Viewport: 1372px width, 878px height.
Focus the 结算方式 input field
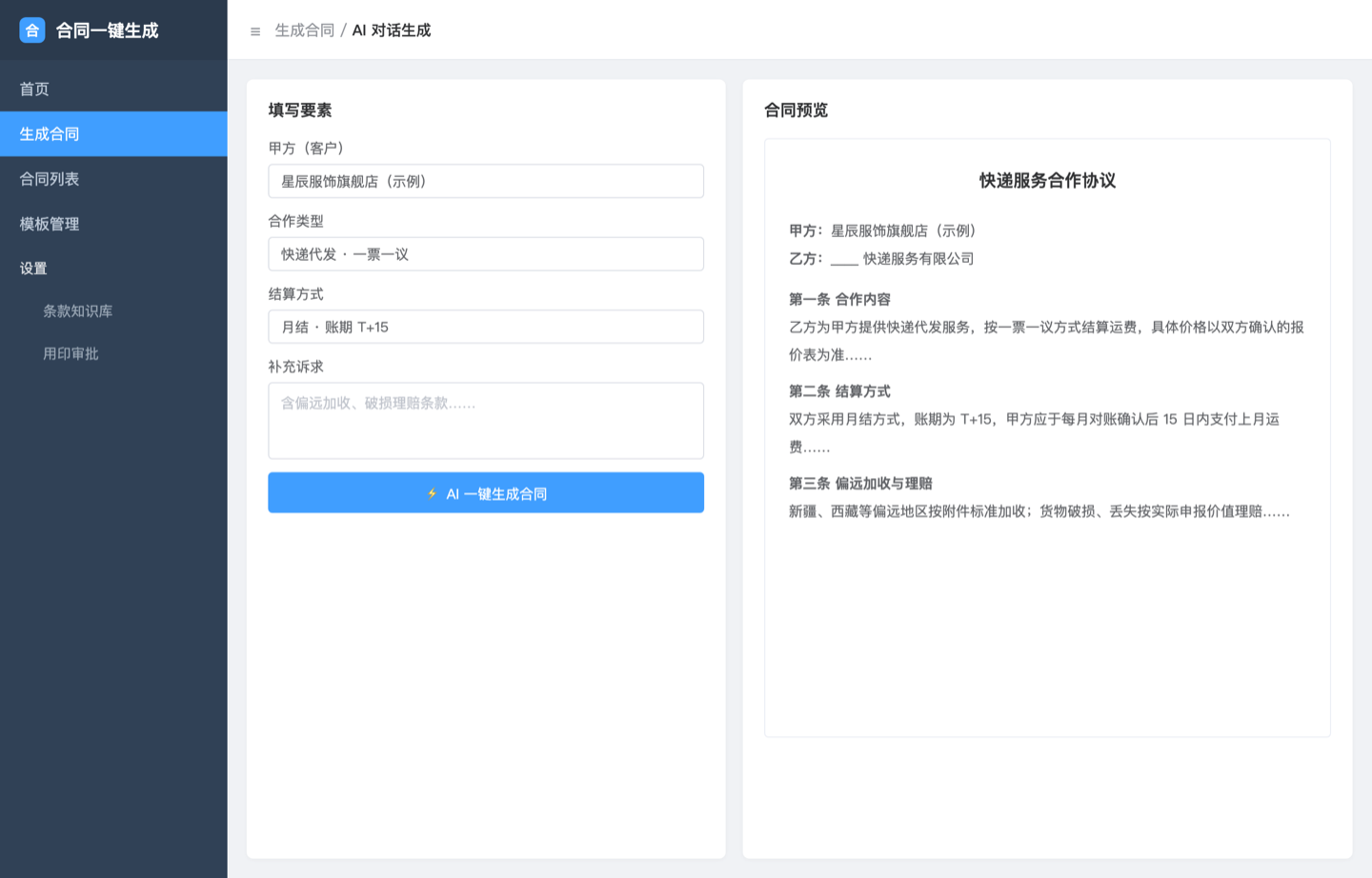pos(486,327)
